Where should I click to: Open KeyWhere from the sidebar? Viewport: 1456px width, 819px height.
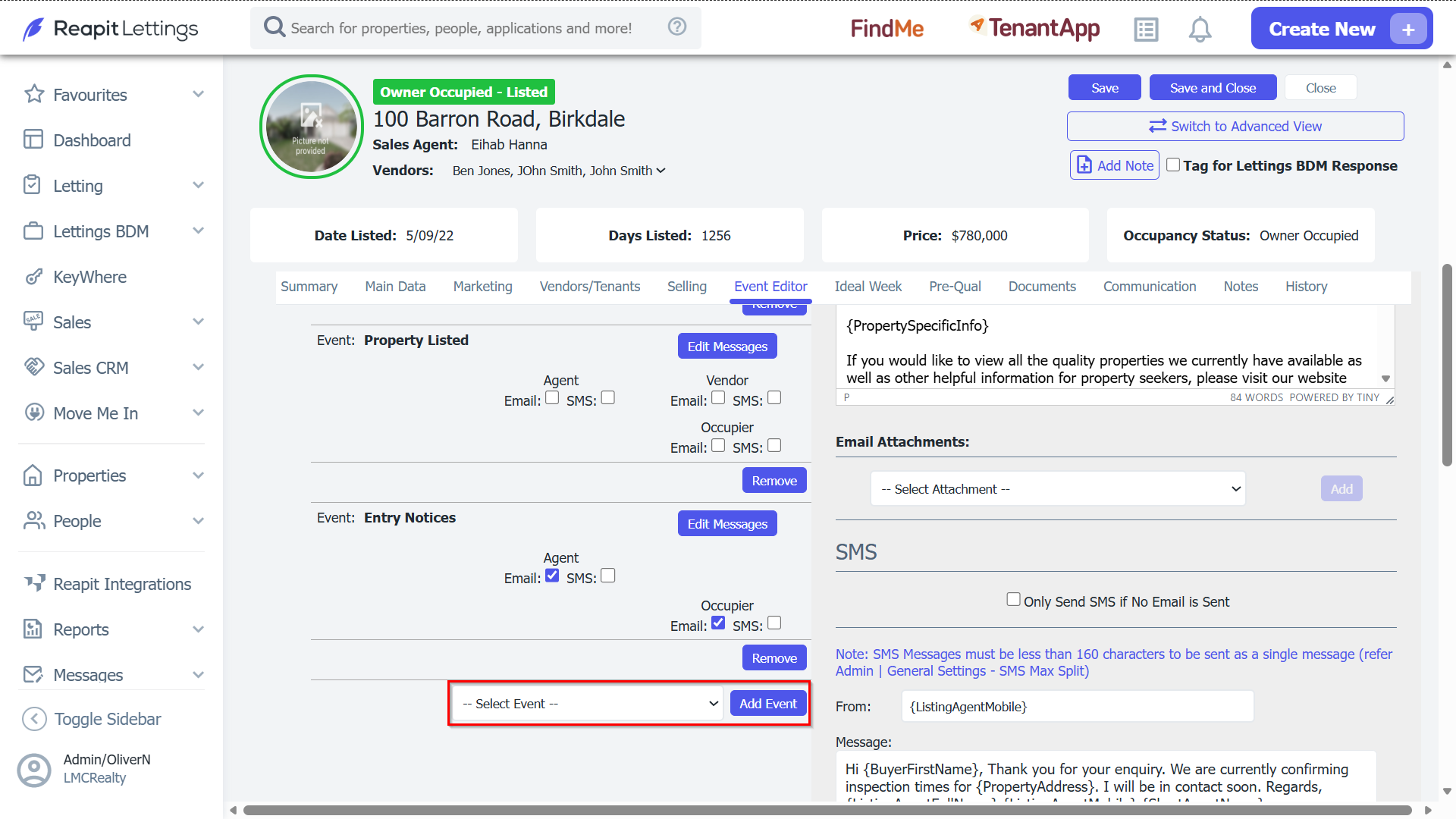coord(89,277)
